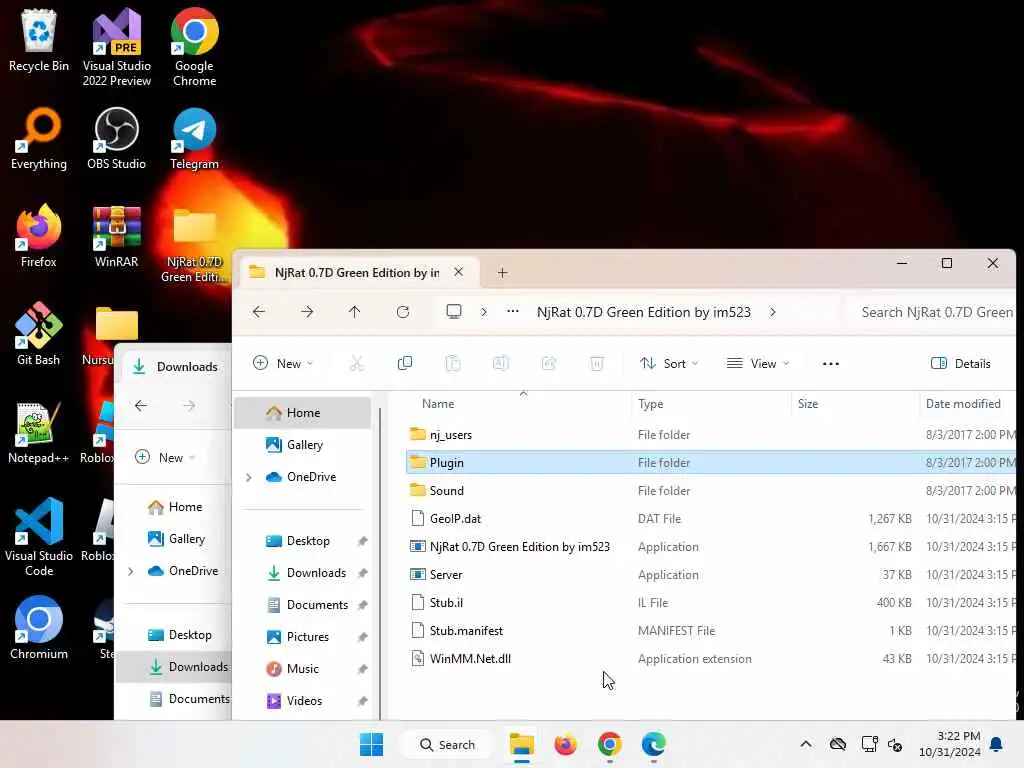The width and height of the screenshot is (1024, 768).
Task: Show hidden breadcrumb path ellipsis
Action: 513,312
